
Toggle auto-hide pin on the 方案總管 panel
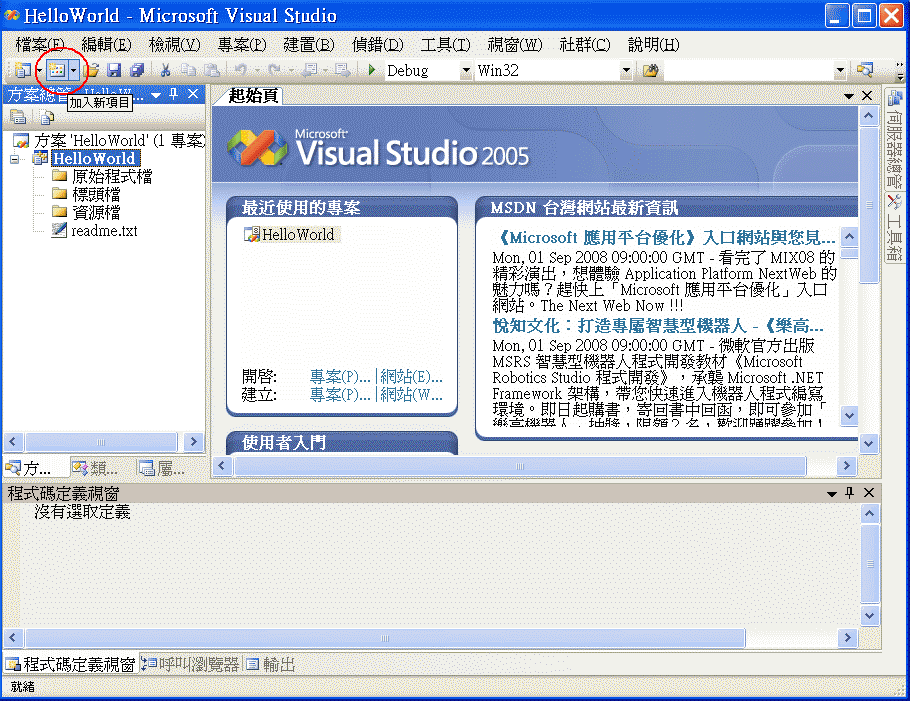coord(174,94)
